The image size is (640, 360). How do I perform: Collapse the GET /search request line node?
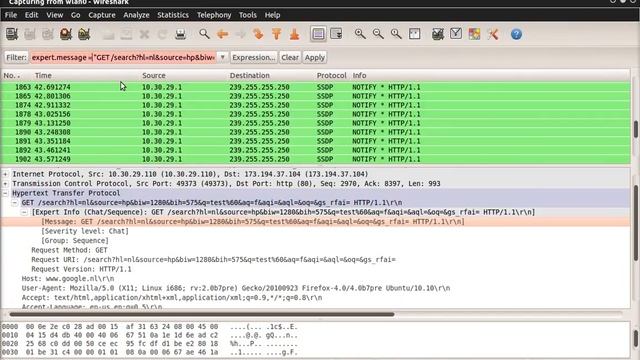click(15, 203)
